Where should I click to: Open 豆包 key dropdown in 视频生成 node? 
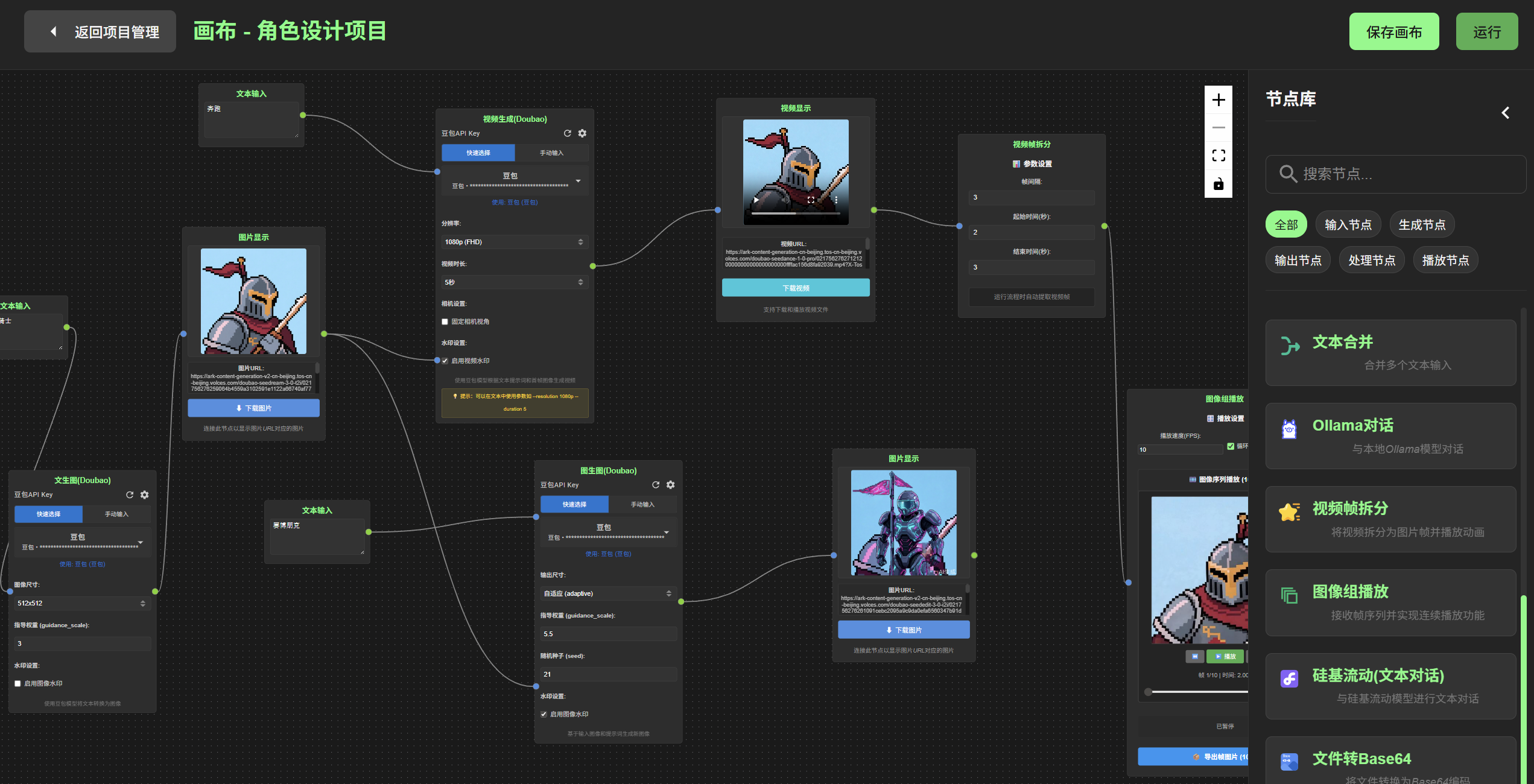[x=515, y=180]
